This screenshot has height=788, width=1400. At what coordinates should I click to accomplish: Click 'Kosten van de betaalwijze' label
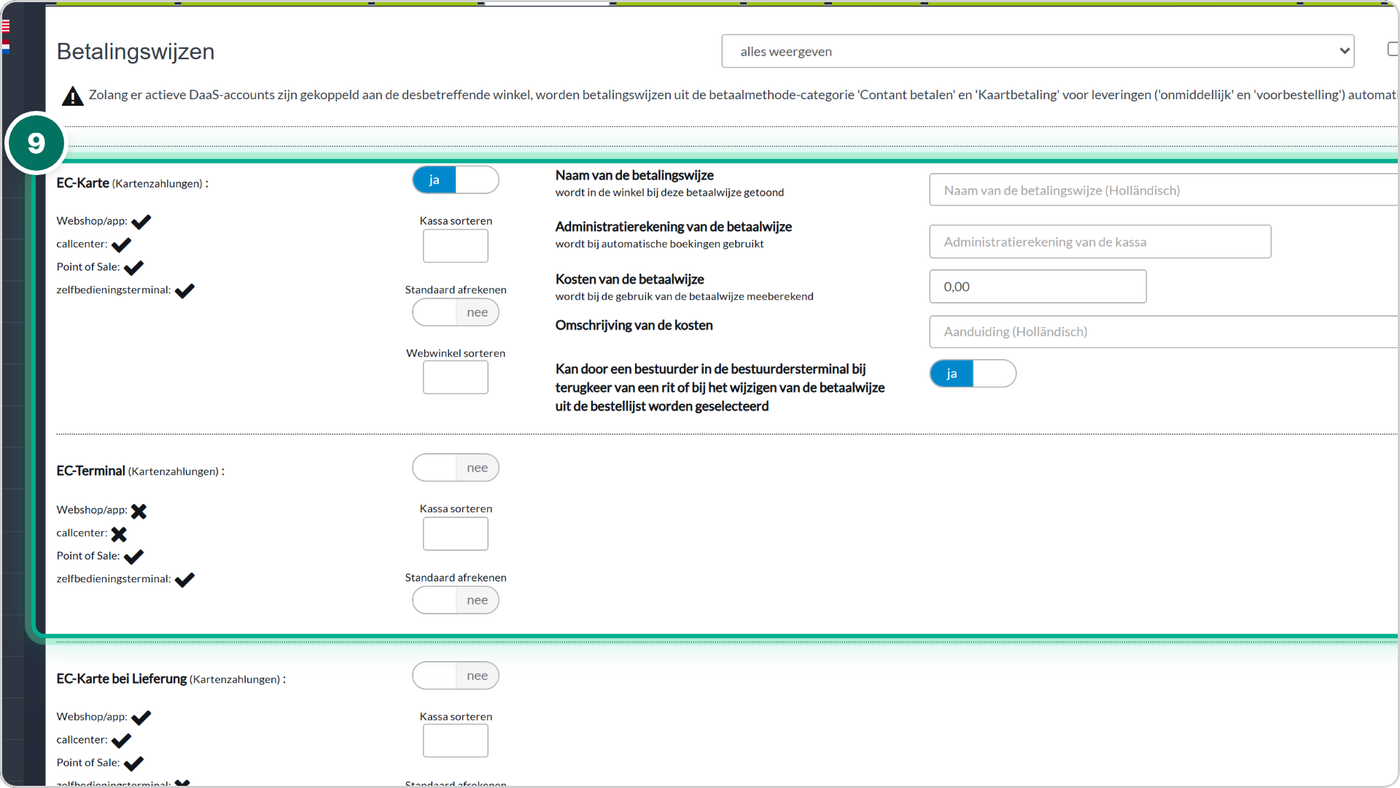click(630, 279)
